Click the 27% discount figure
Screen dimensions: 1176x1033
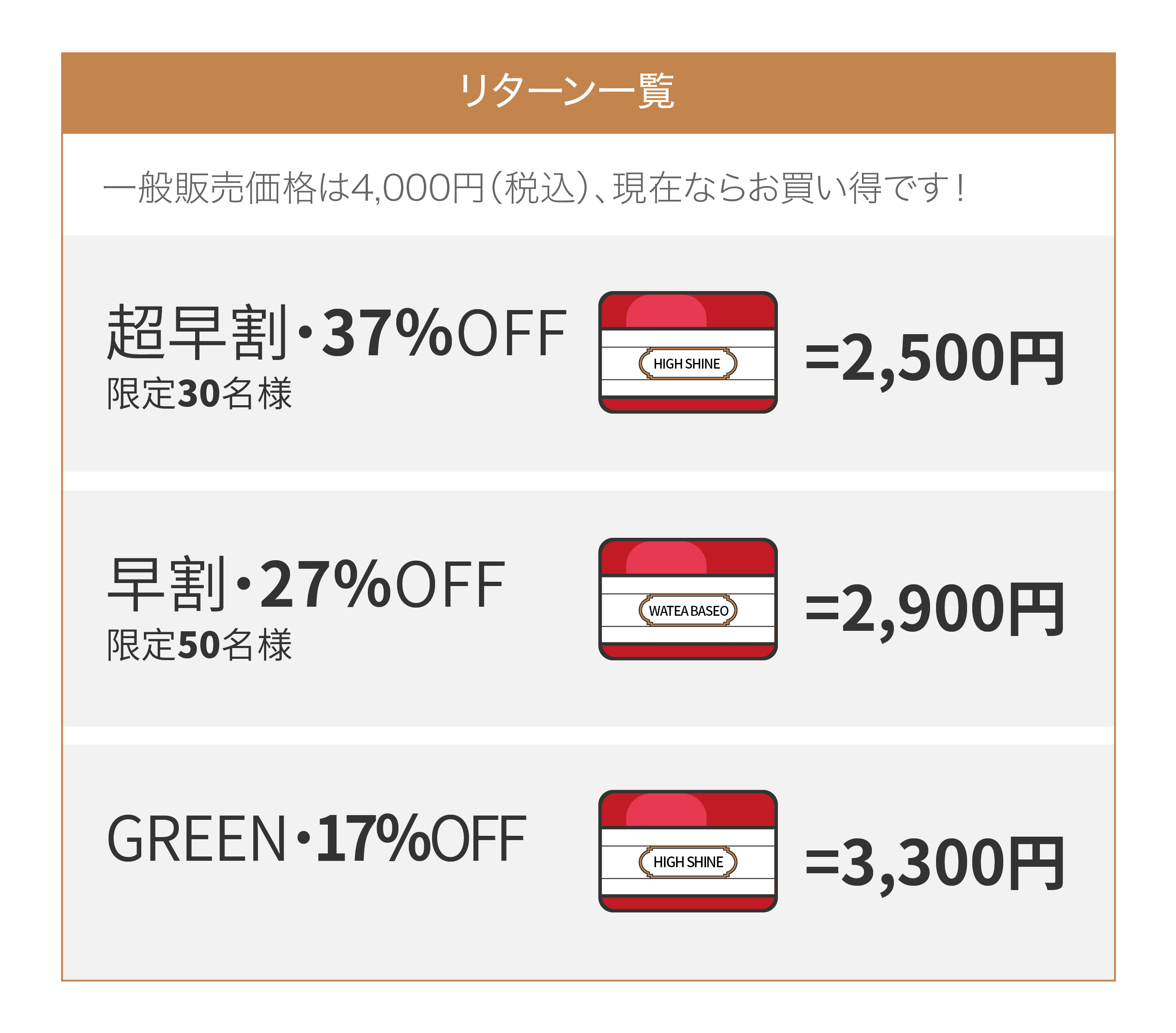(x=326, y=584)
